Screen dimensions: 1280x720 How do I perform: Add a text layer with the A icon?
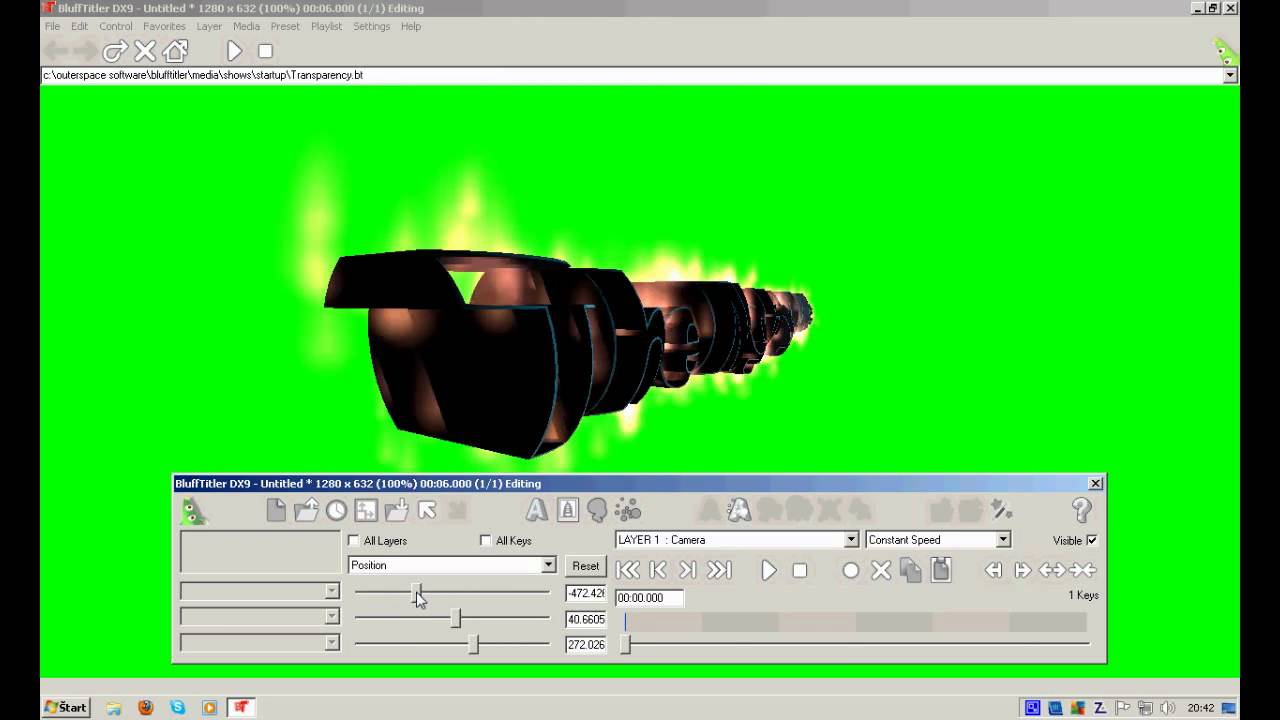click(x=537, y=510)
